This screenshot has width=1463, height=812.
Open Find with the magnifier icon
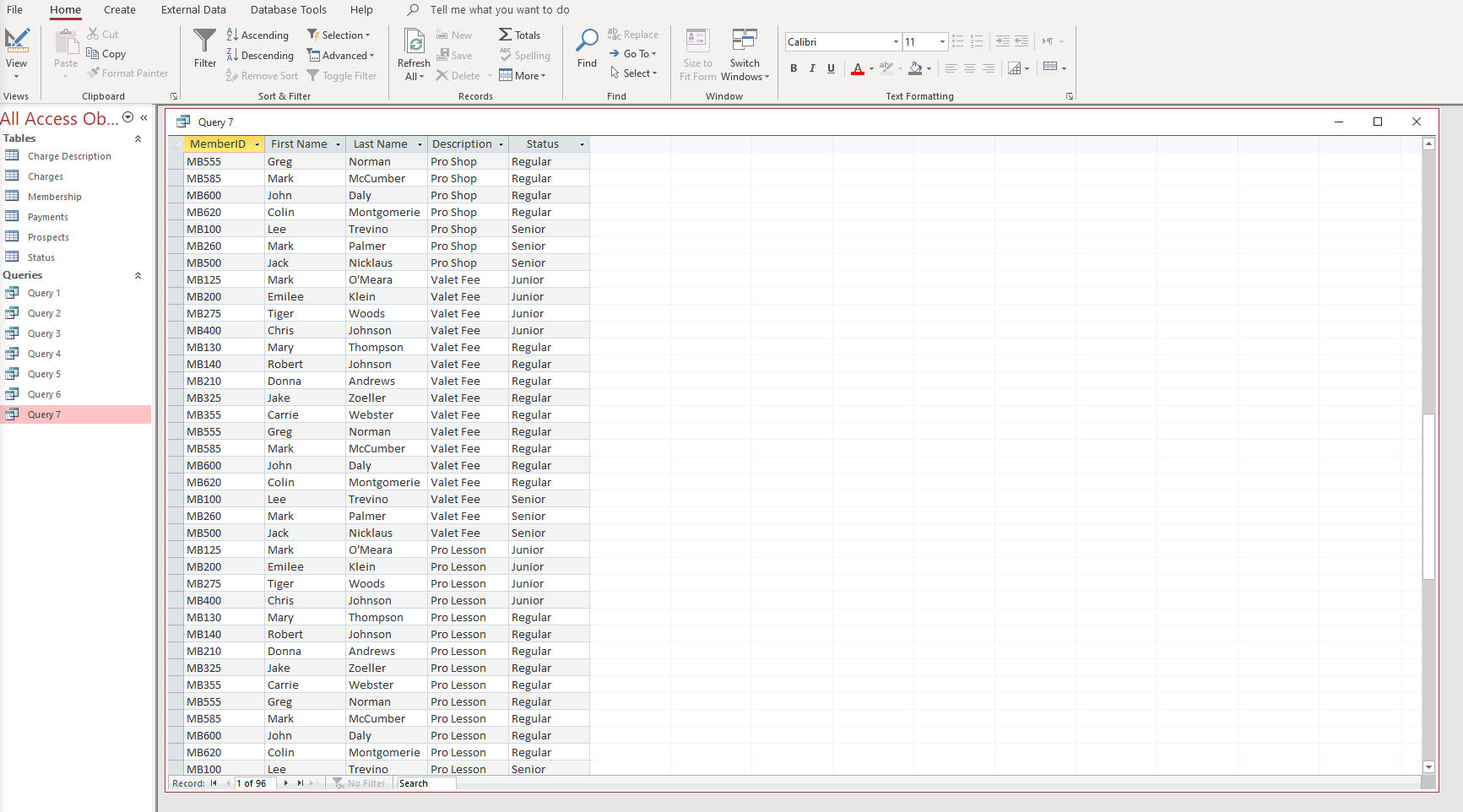click(587, 41)
